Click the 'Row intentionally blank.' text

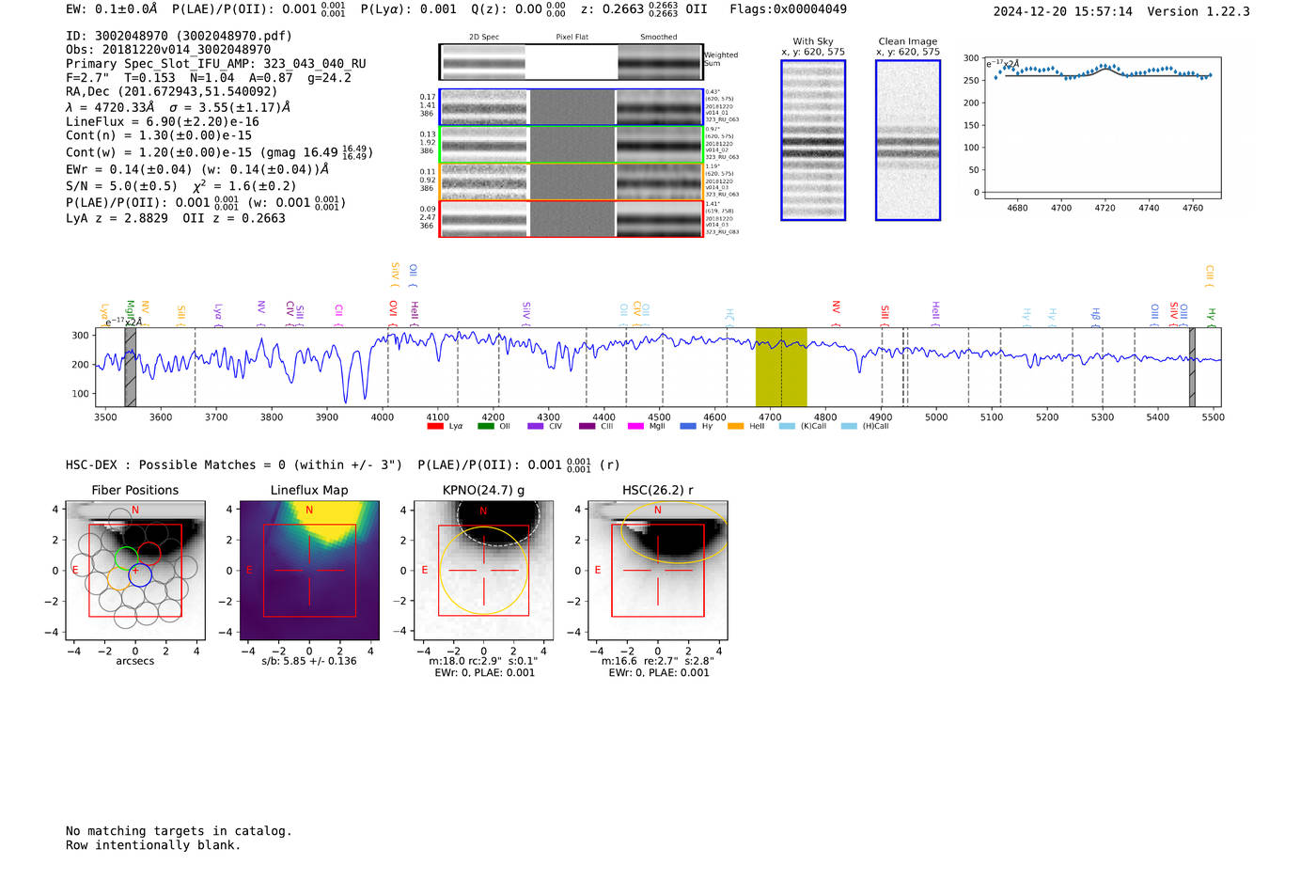point(153,845)
